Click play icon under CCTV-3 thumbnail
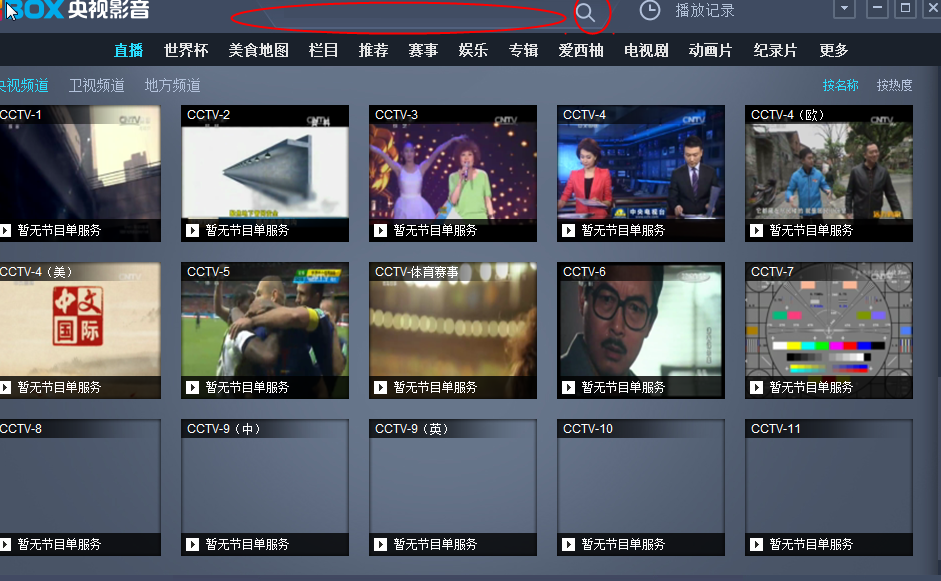 click(x=380, y=230)
